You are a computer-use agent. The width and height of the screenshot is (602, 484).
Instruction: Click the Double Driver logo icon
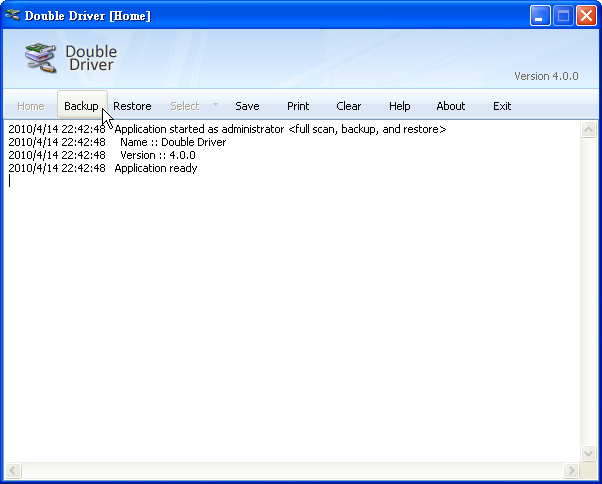[x=41, y=58]
